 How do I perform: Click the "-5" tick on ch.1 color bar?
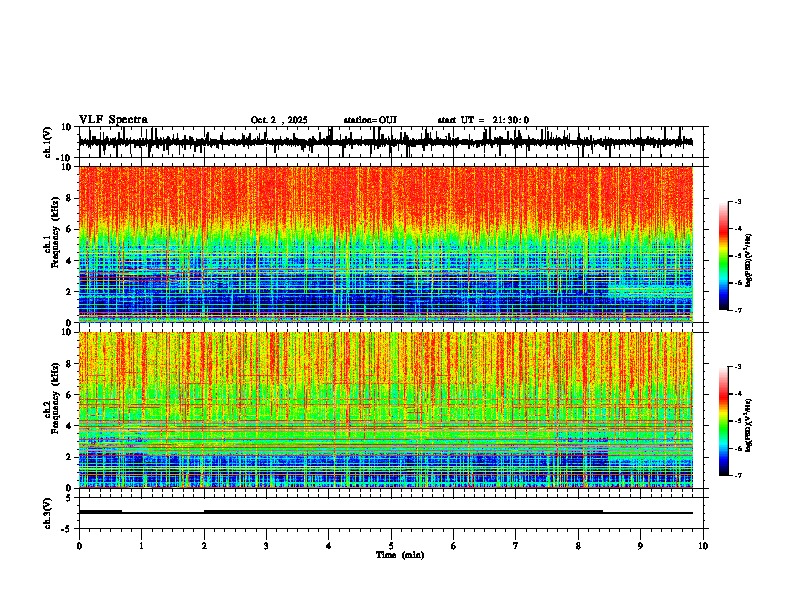pos(737,256)
